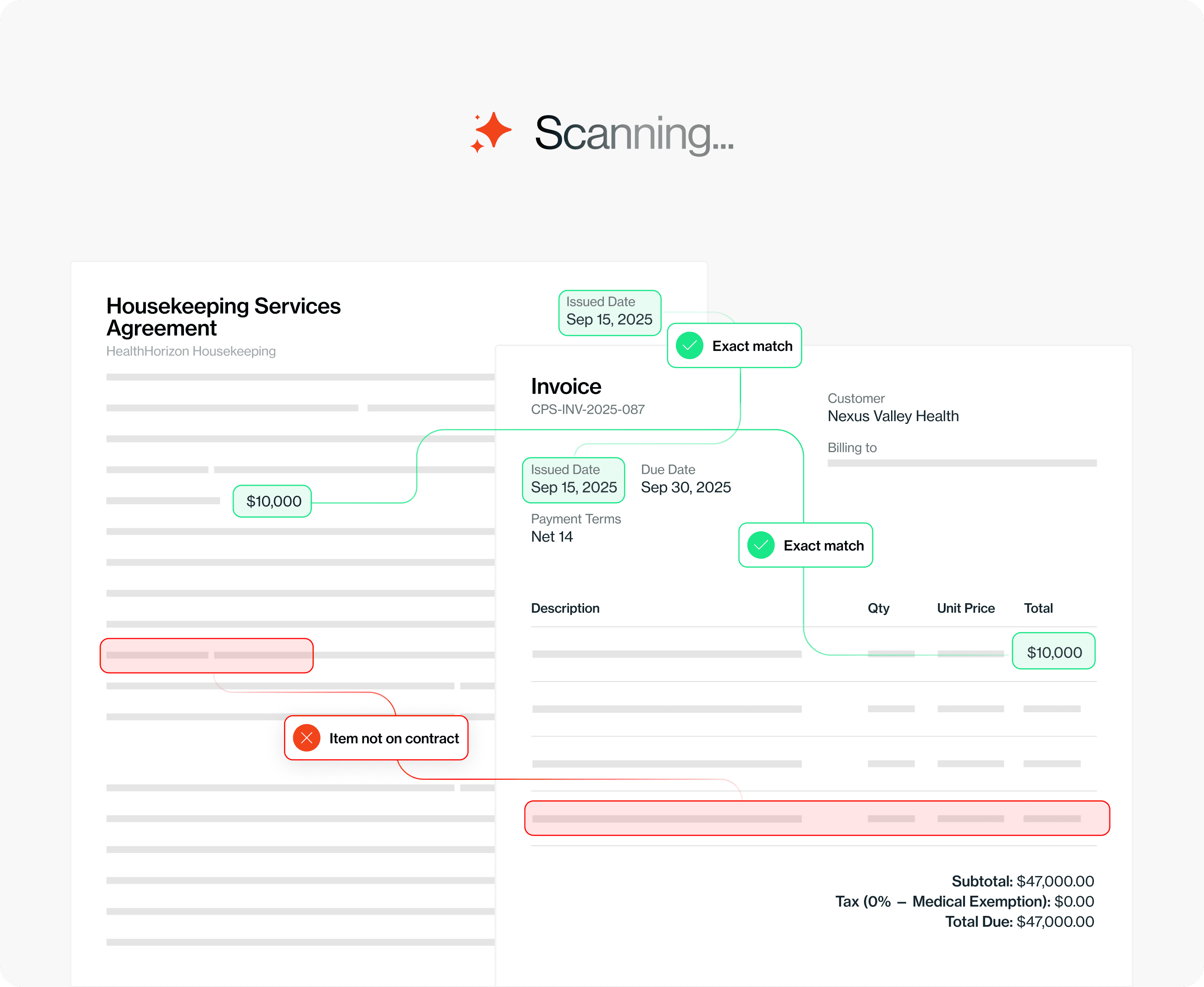Click the green checkmark in the lower Exact match badge

point(760,545)
